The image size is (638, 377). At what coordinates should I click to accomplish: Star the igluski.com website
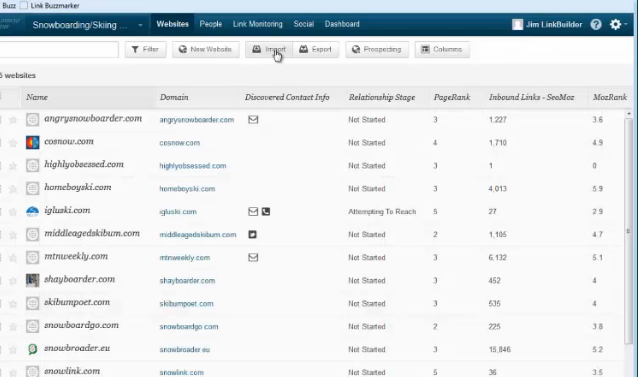tap(13, 211)
